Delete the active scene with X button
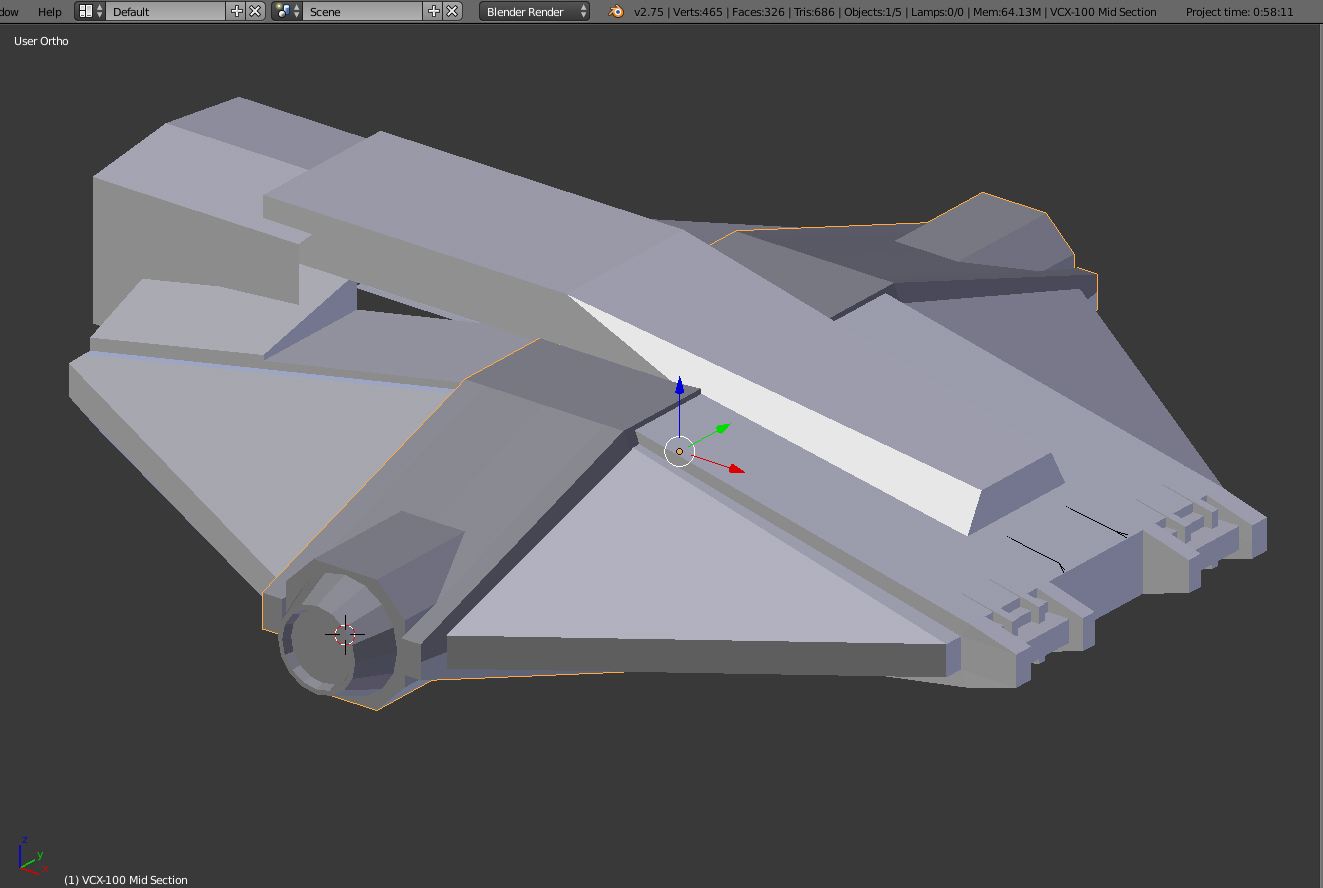 [x=453, y=11]
